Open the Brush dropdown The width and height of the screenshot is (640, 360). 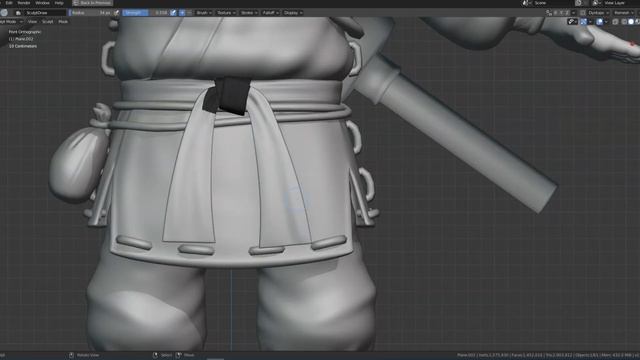(x=204, y=13)
